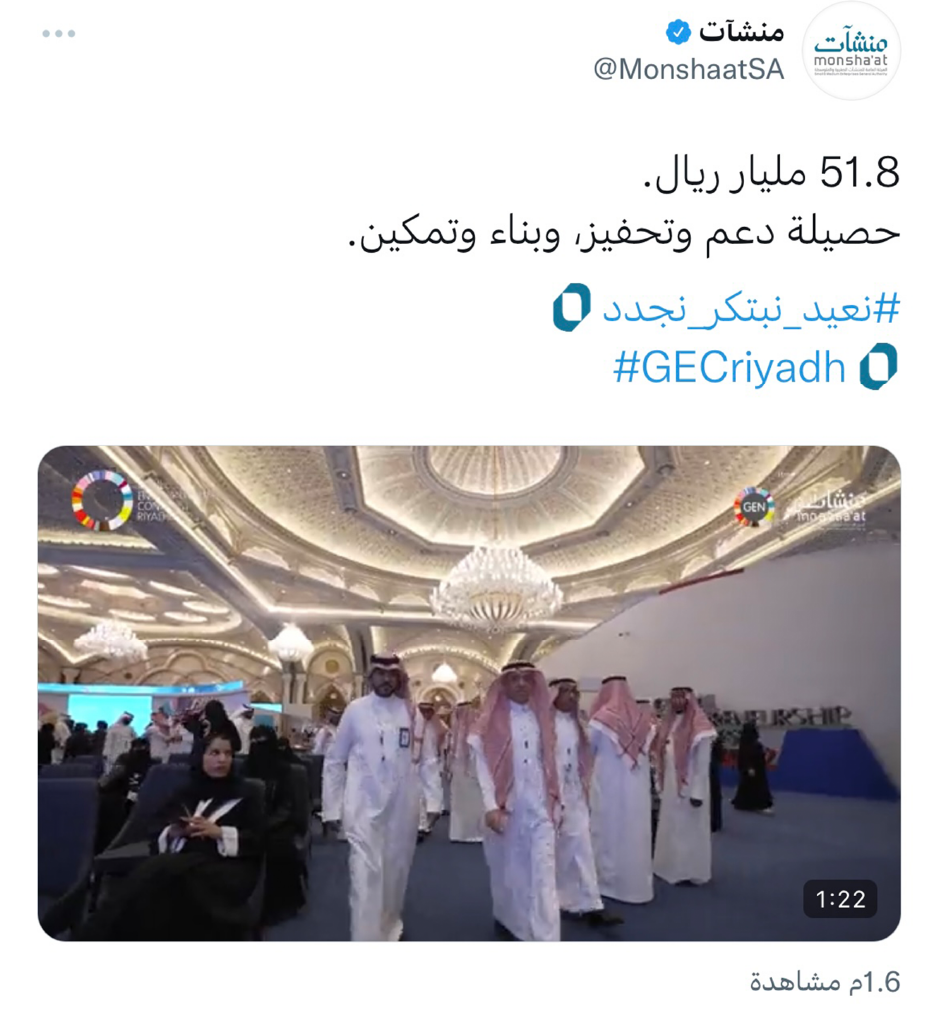The height and width of the screenshot is (1024, 940).
Task: Click the حصيلة دعم وتحفيز text line
Action: tap(624, 233)
